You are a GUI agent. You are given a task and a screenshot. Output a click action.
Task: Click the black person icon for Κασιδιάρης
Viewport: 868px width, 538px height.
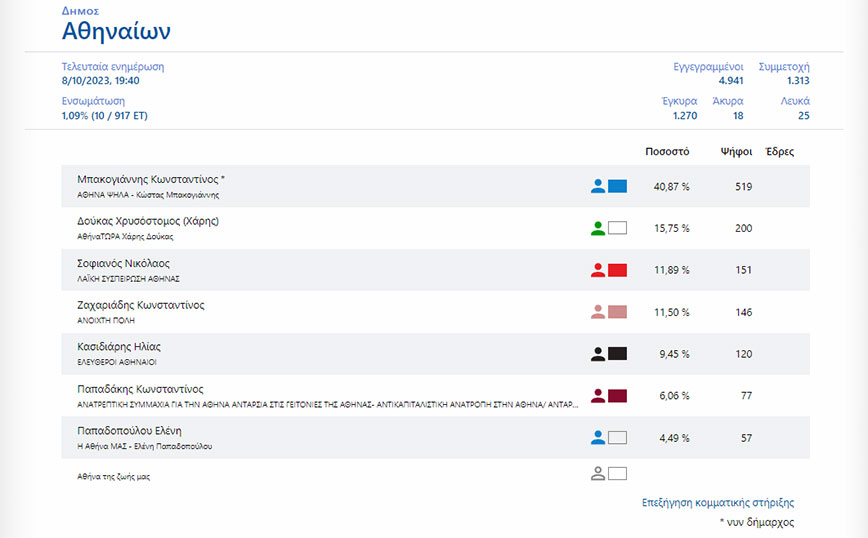click(598, 353)
